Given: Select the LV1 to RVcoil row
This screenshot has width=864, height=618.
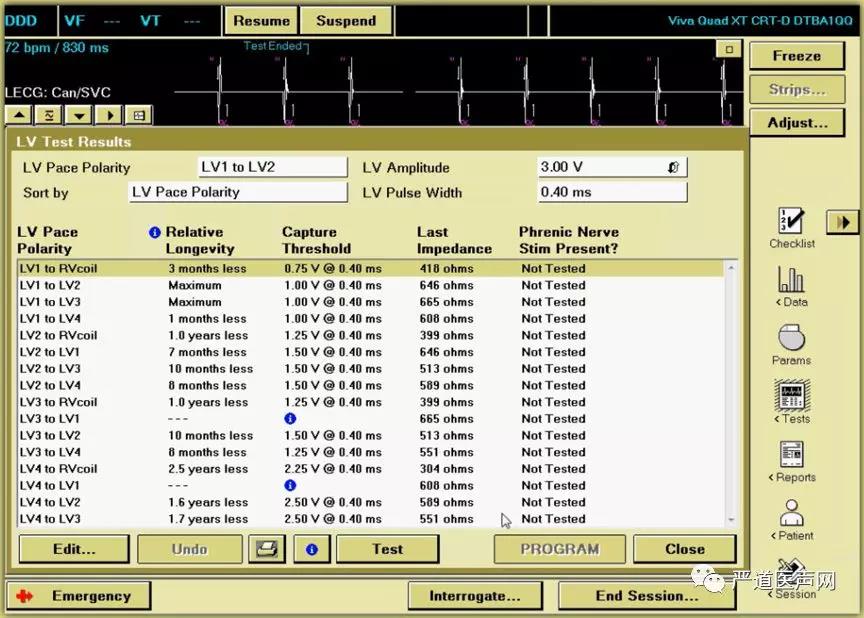Looking at the screenshot, I should 371,269.
